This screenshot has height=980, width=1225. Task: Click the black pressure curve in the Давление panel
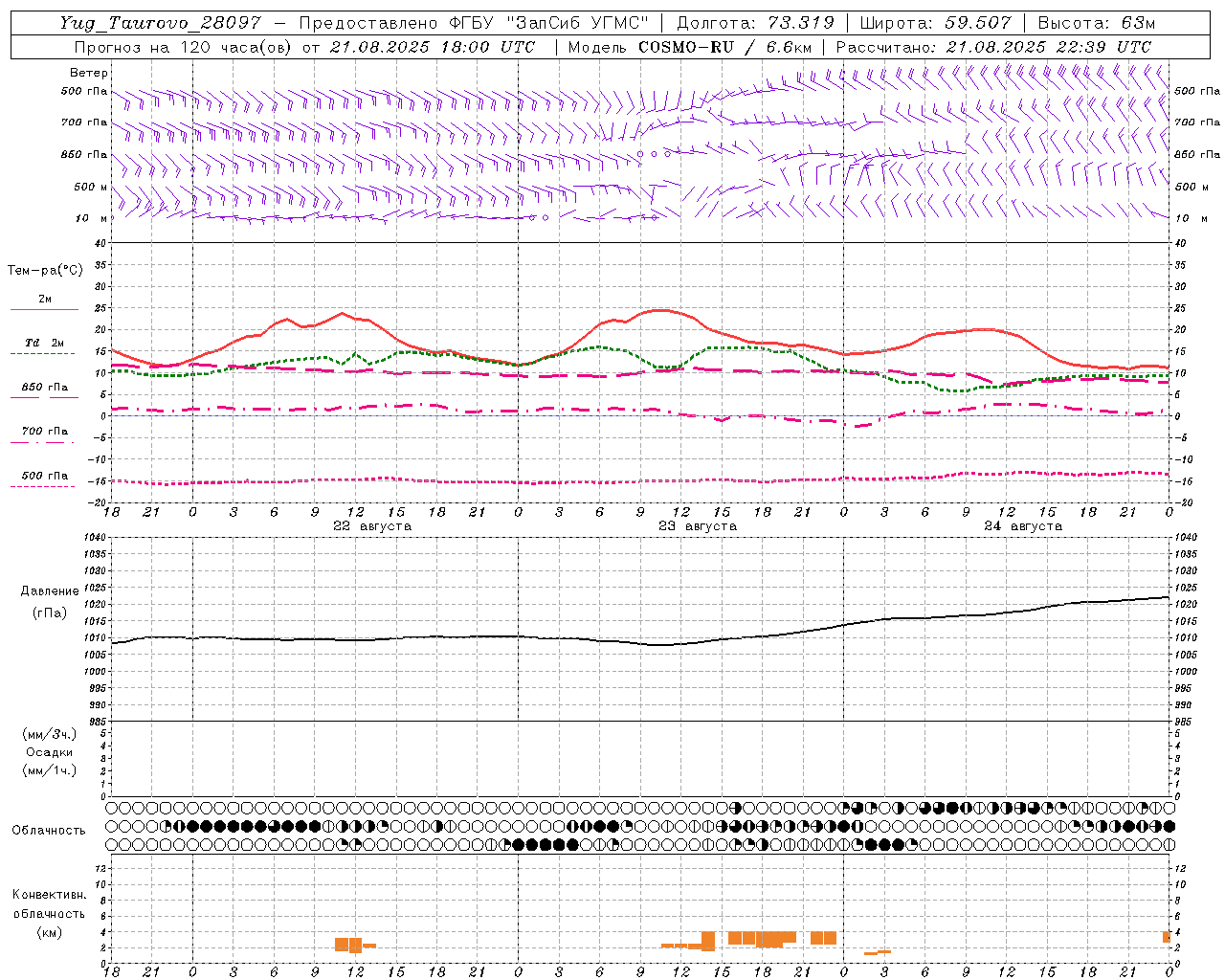641,642
